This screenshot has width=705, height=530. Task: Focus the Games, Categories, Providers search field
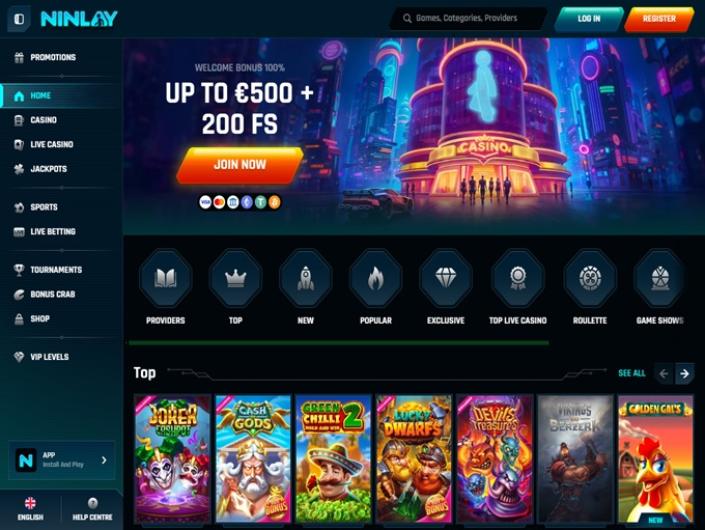[468, 18]
